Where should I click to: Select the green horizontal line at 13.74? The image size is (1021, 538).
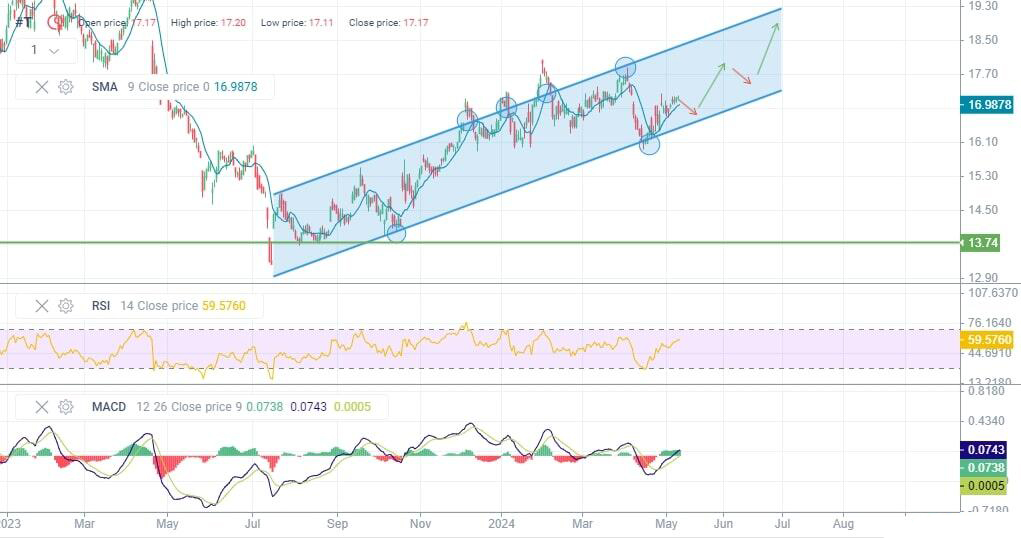click(480, 243)
